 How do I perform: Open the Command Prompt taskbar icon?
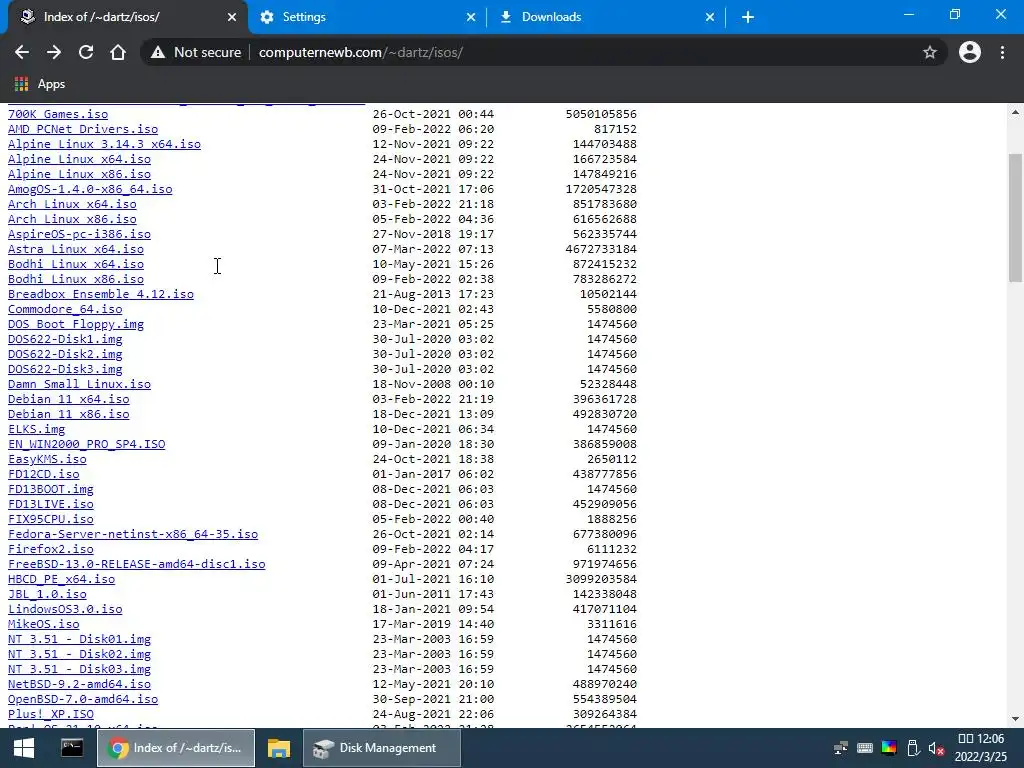tap(72, 748)
